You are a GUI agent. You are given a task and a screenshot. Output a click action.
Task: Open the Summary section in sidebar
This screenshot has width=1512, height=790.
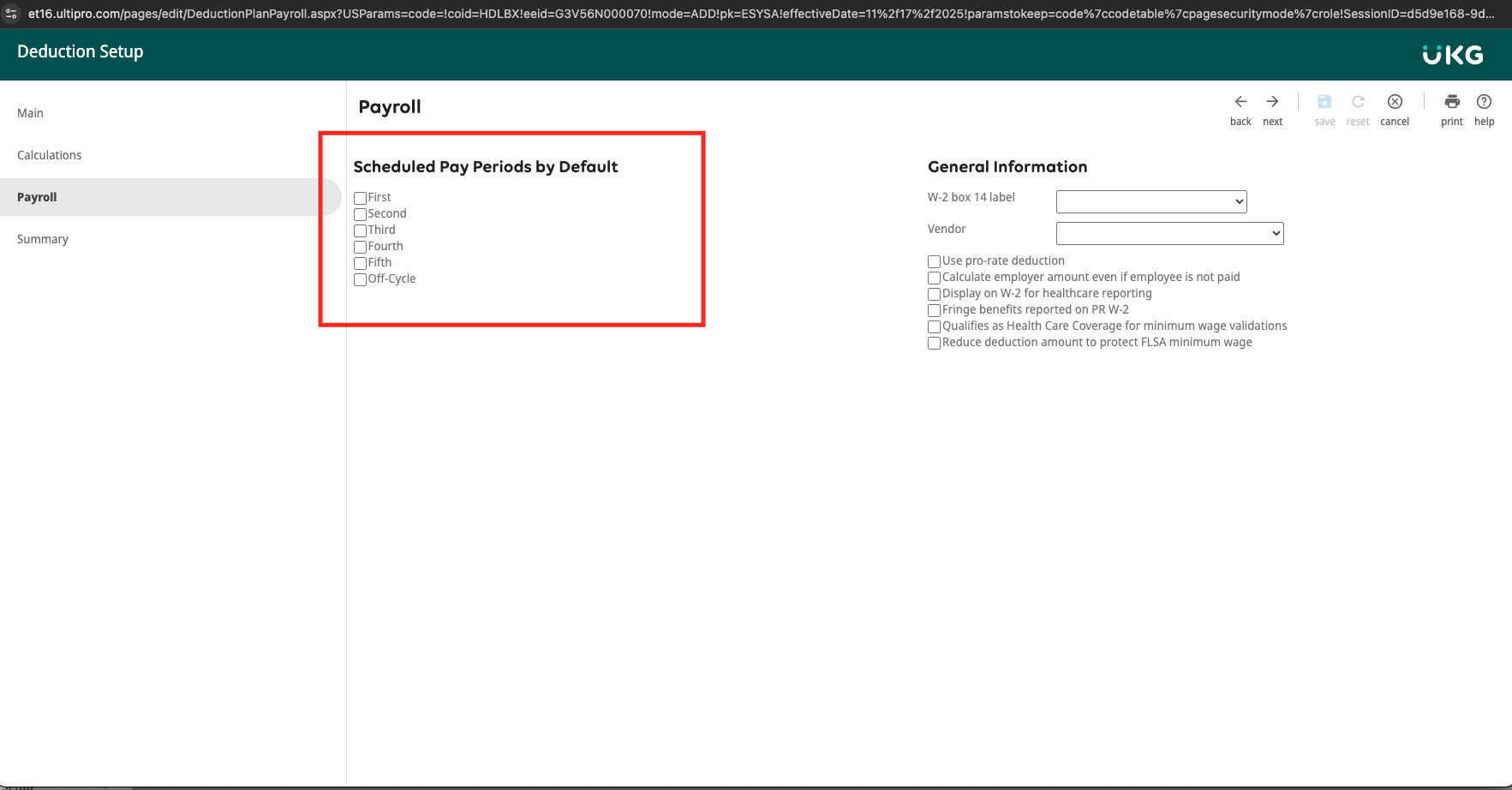(x=43, y=239)
